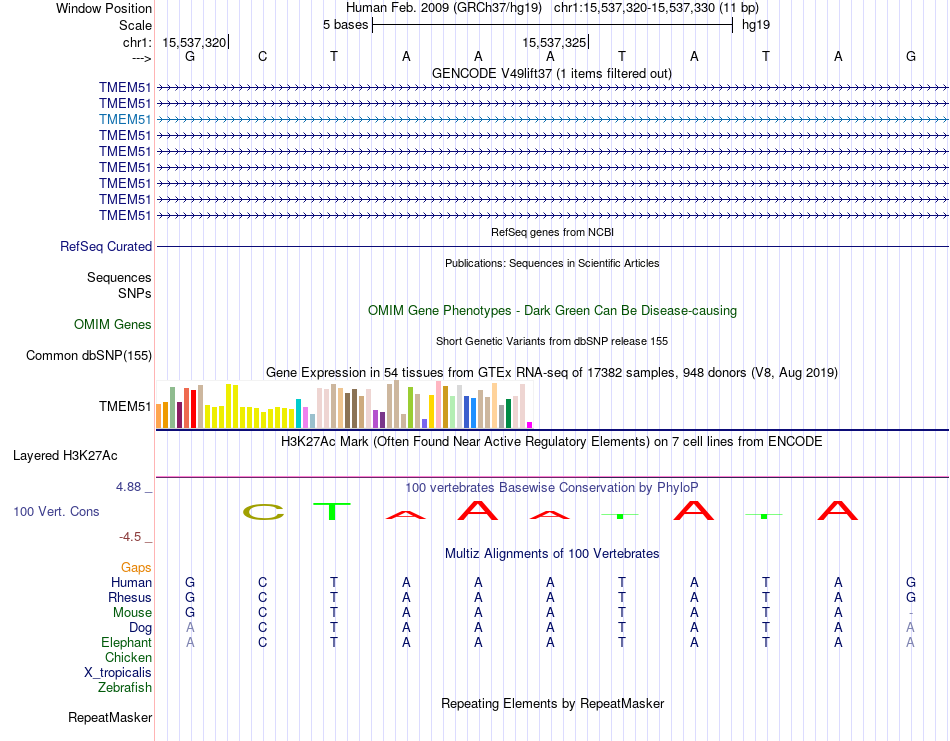The width and height of the screenshot is (950, 741).
Task: Click the C base in the Elephant alignment row
Action: pyautogui.click(x=262, y=642)
